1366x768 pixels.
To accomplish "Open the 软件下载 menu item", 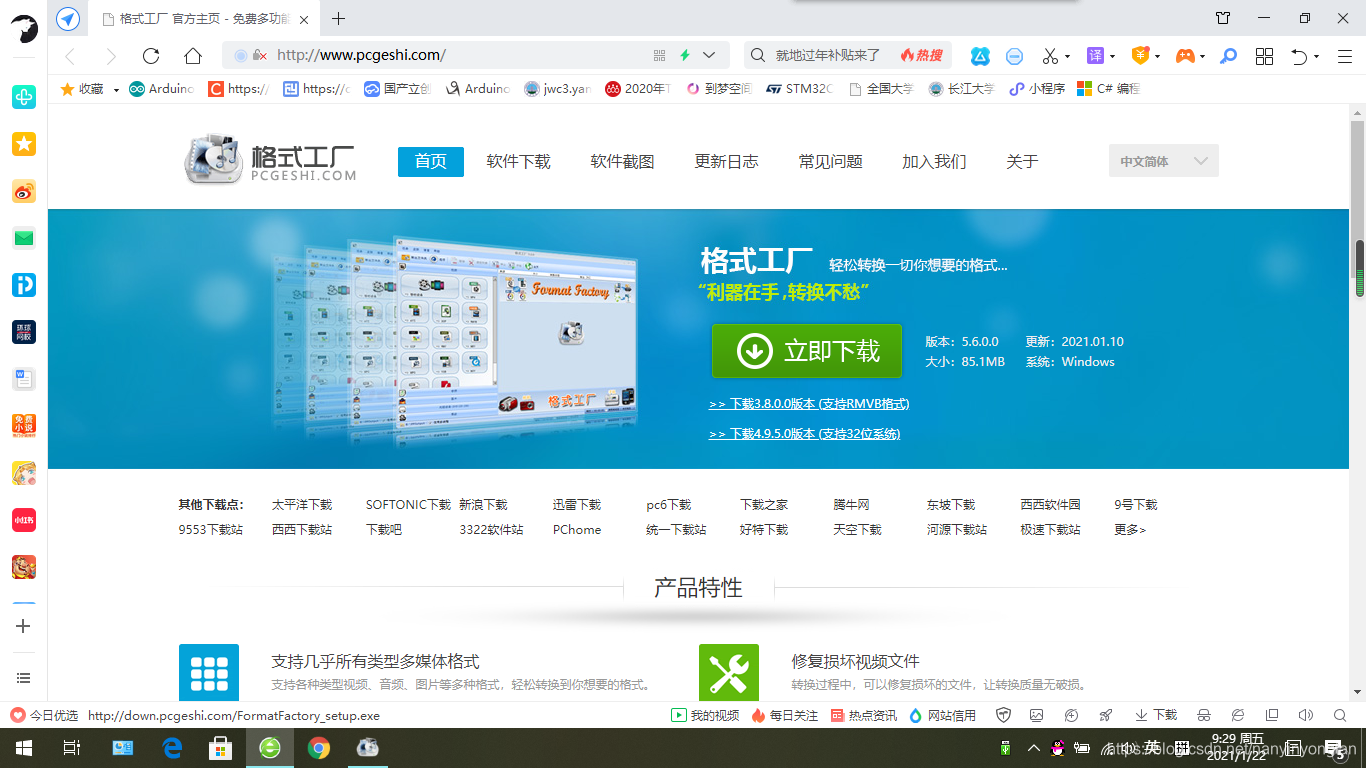I will point(518,161).
